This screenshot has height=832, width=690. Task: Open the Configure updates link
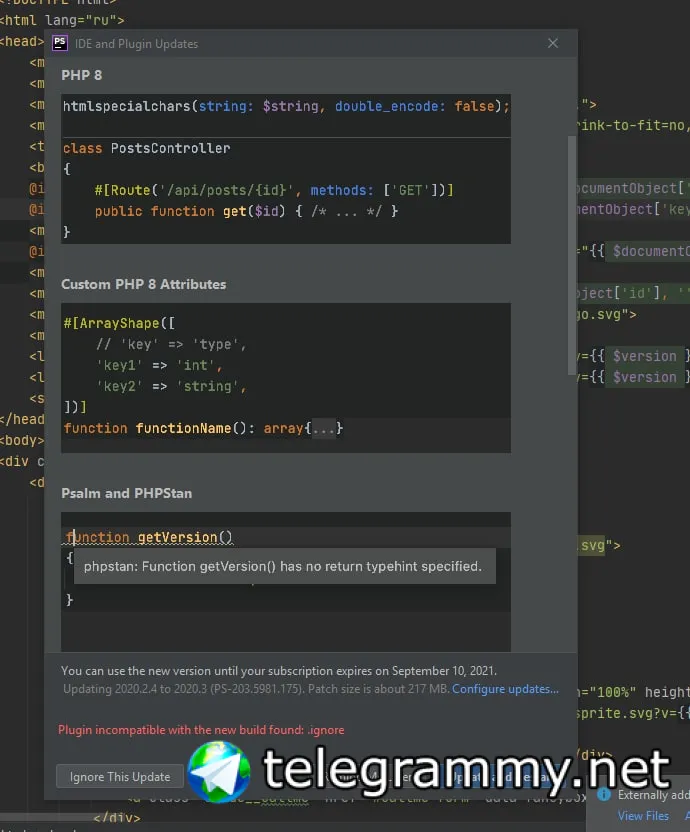[505, 689]
